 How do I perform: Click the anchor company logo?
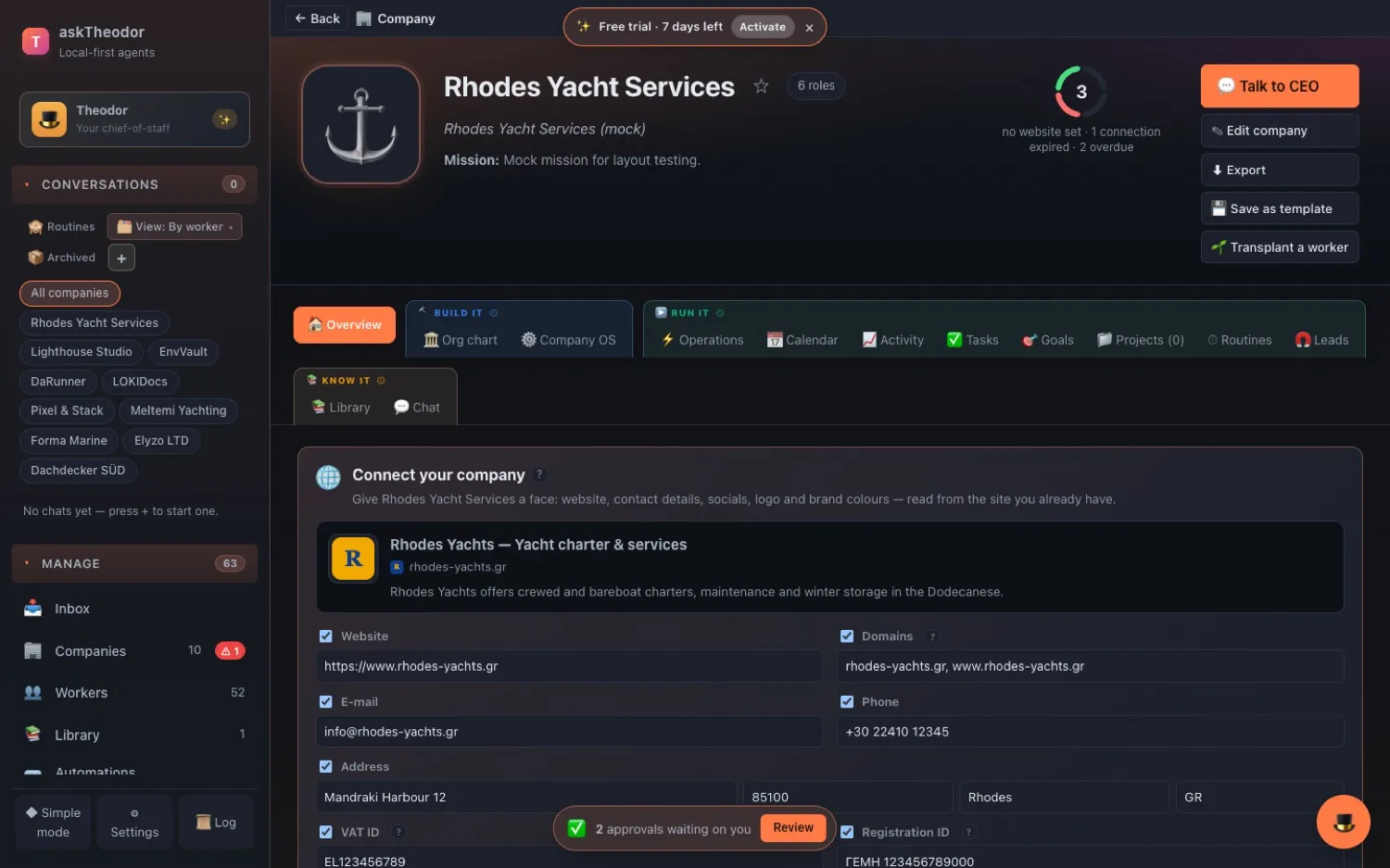(361, 124)
